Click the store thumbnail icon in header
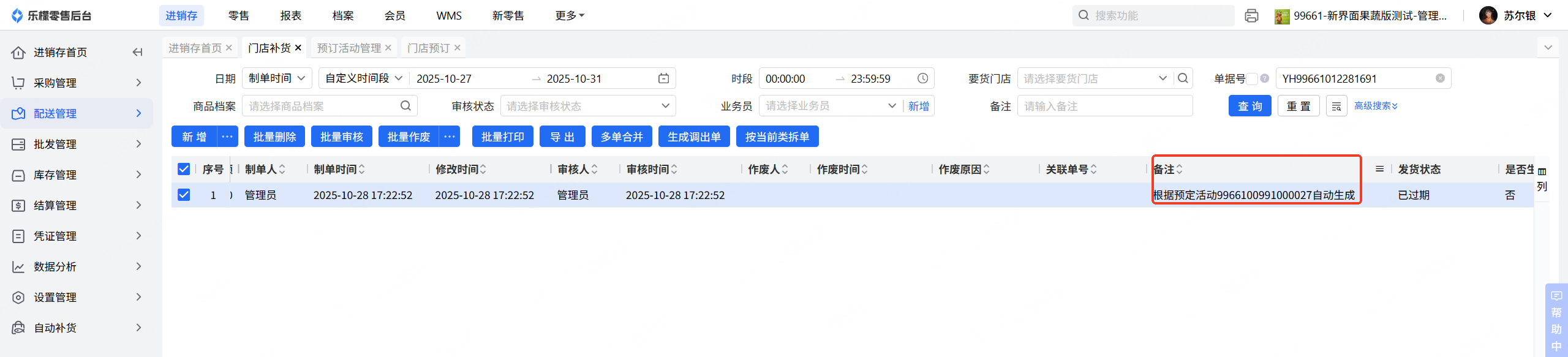This screenshot has width=1568, height=357. click(x=1282, y=16)
